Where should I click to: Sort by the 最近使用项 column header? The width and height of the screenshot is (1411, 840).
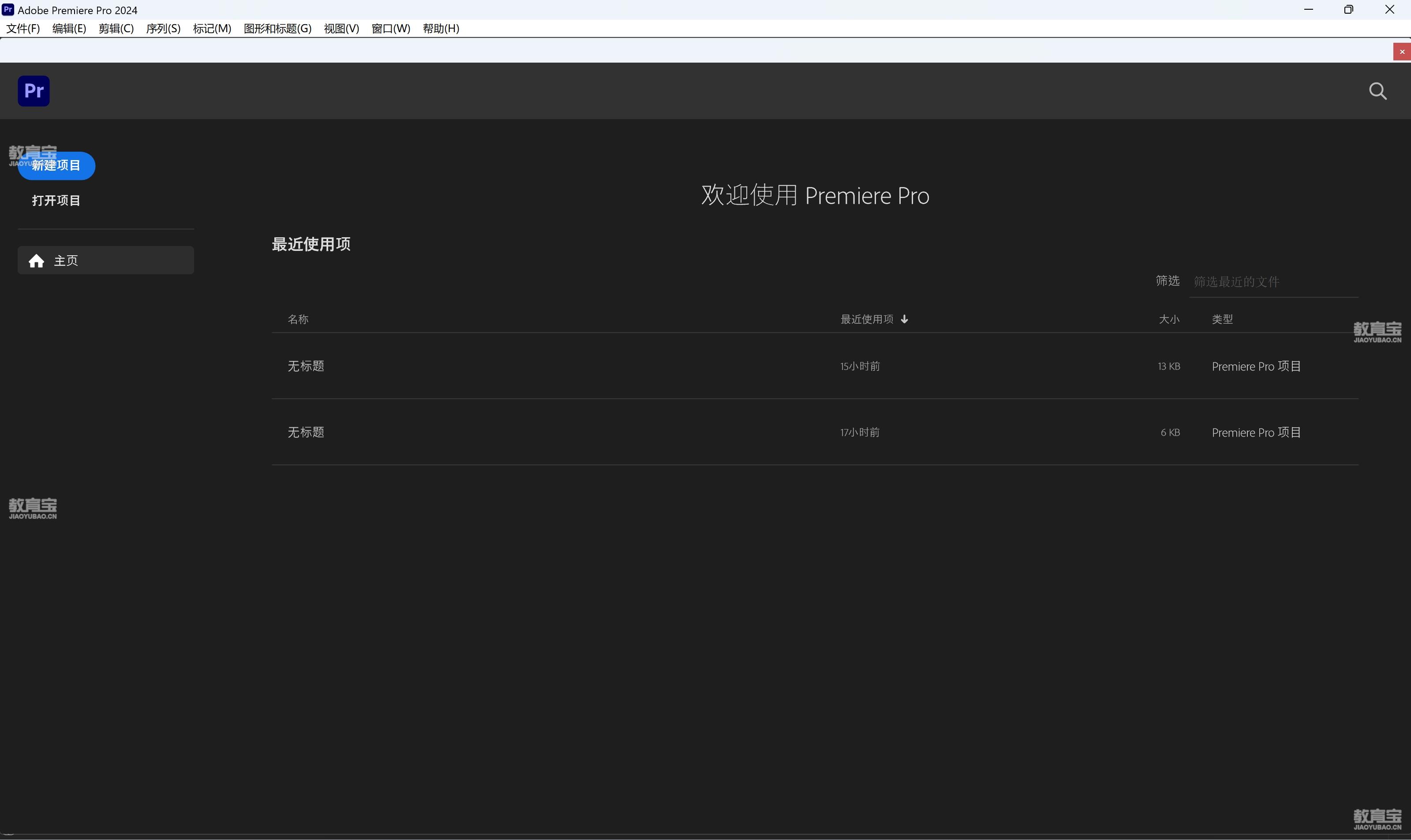[x=867, y=319]
